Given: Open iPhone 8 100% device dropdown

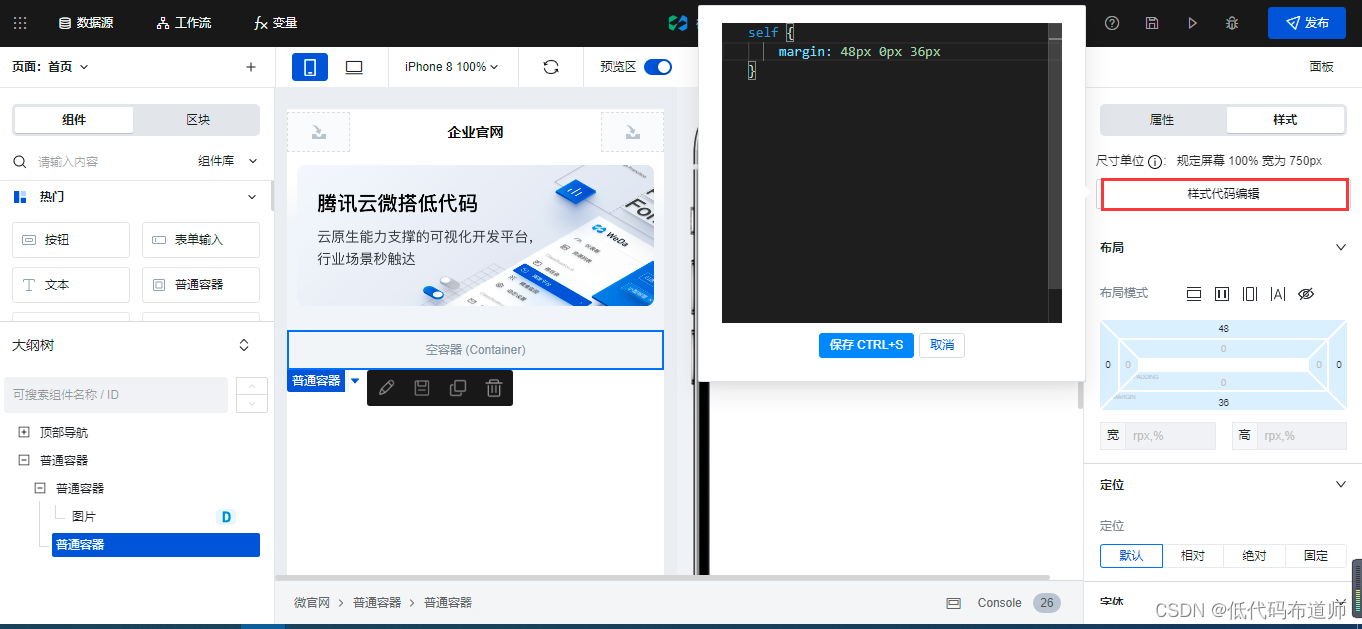Looking at the screenshot, I should coord(451,67).
